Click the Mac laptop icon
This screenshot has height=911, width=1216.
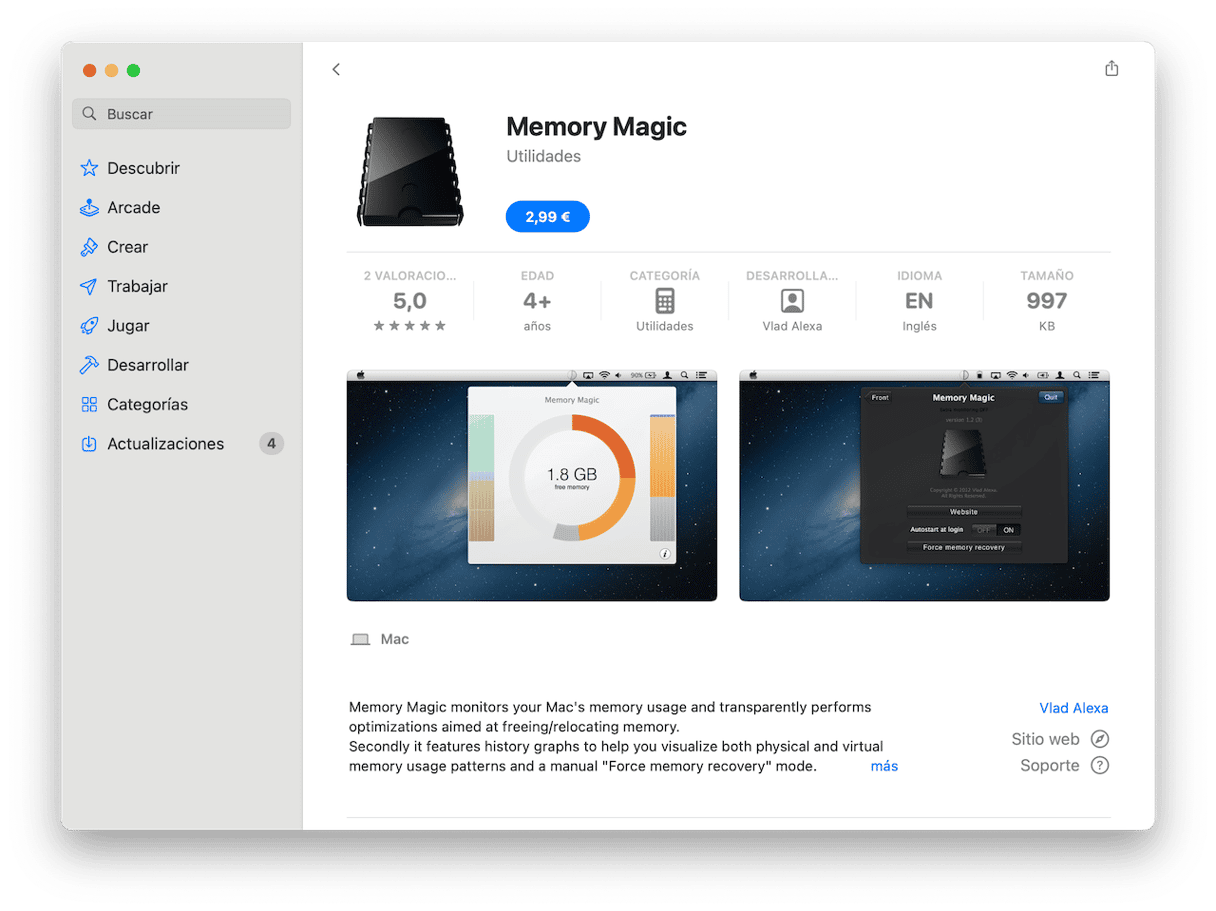click(360, 640)
